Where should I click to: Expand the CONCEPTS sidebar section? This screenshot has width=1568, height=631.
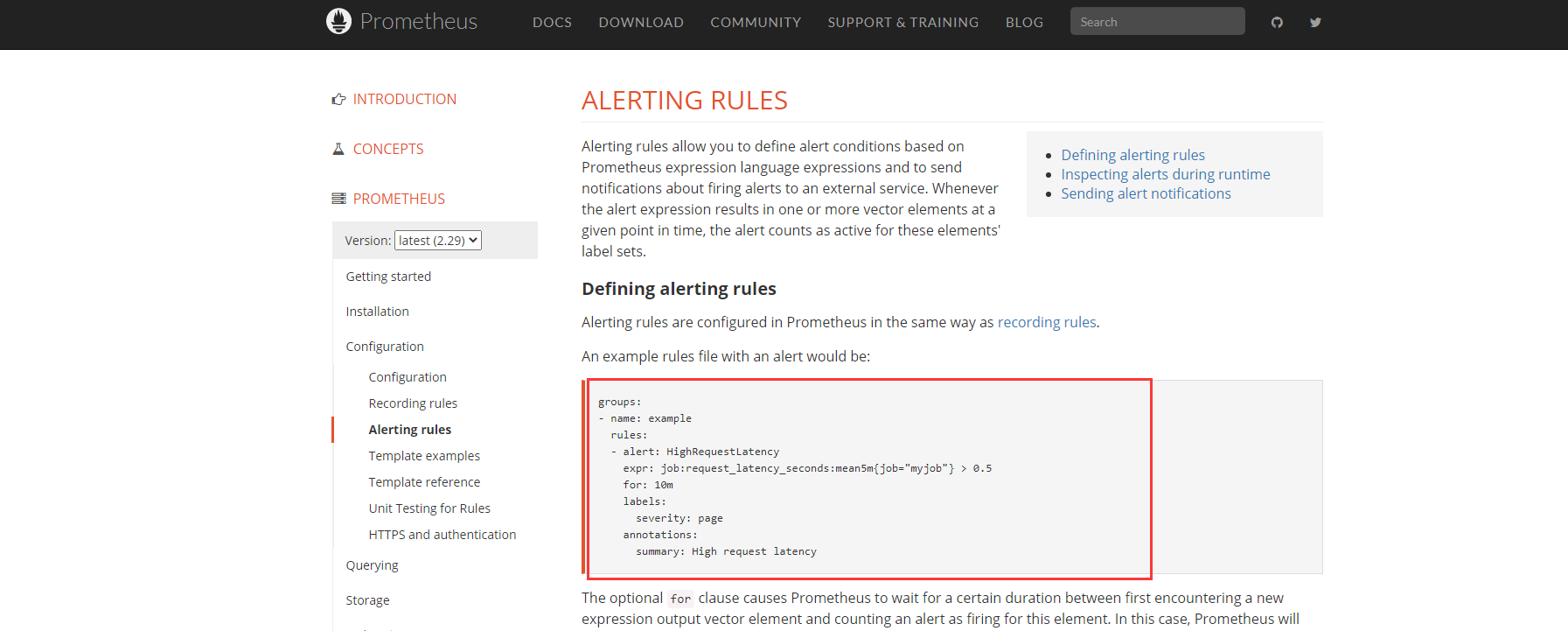point(388,150)
